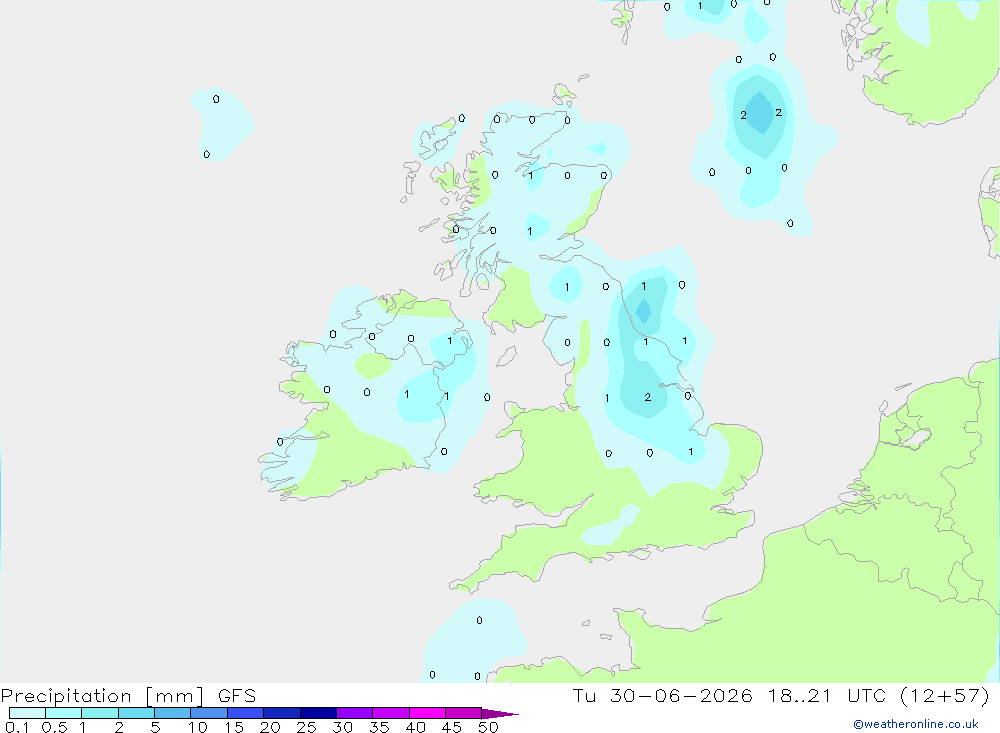Click the 0.5–1 mm legend color swatch
1000x733 pixels.
pyautogui.click(x=64, y=713)
